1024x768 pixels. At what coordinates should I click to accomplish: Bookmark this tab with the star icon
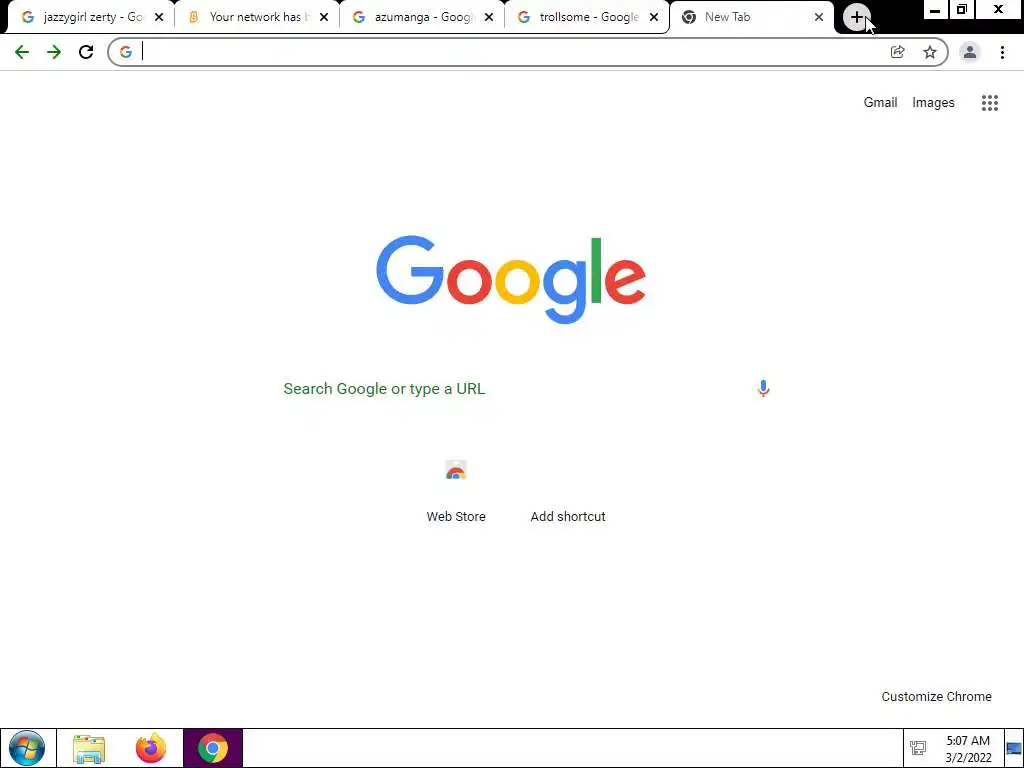[x=930, y=52]
